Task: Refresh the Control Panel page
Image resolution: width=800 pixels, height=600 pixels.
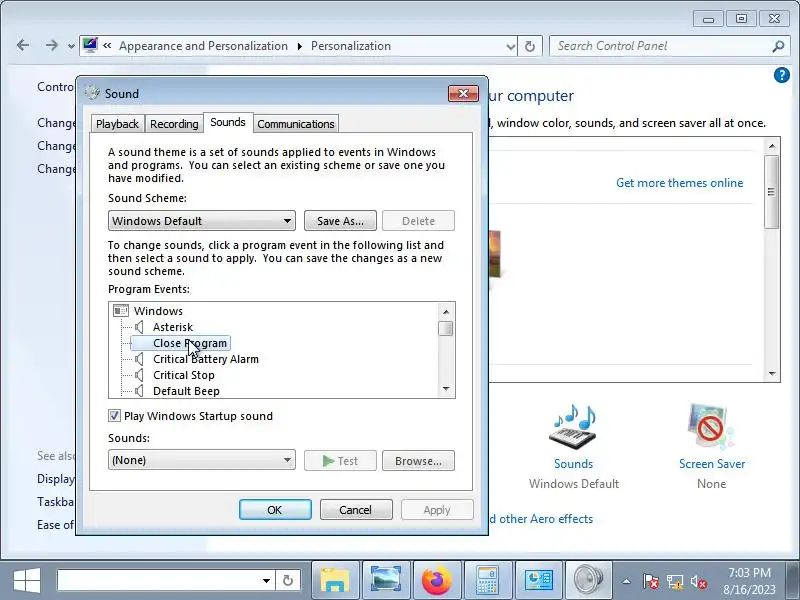Action: click(530, 46)
